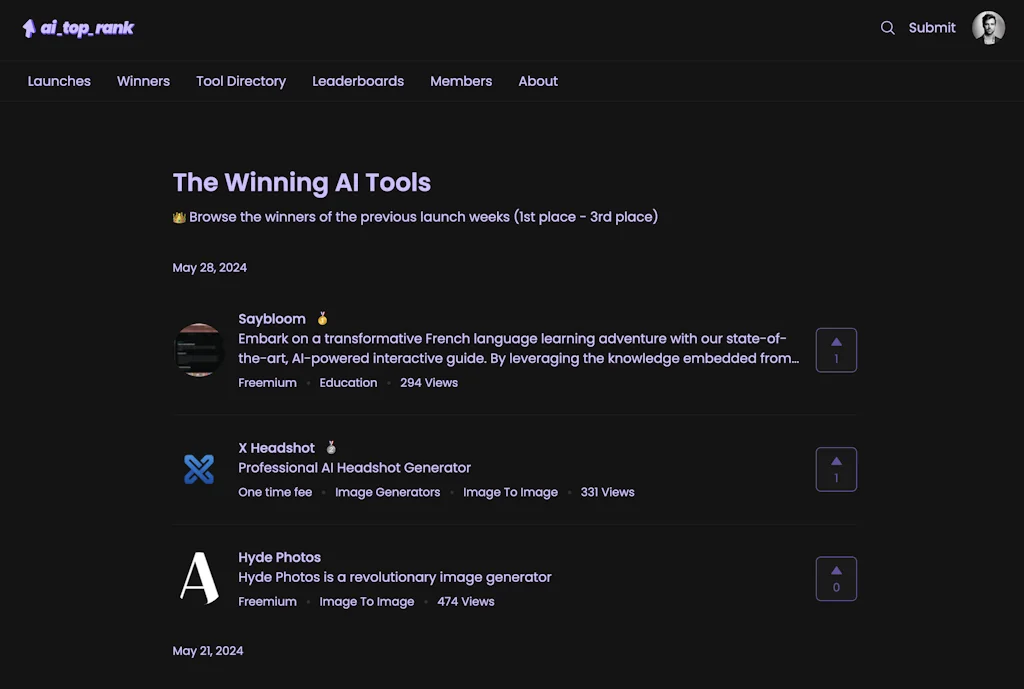Click the user profile avatar
Screen dimensions: 1024x689
pyautogui.click(x=988, y=27)
